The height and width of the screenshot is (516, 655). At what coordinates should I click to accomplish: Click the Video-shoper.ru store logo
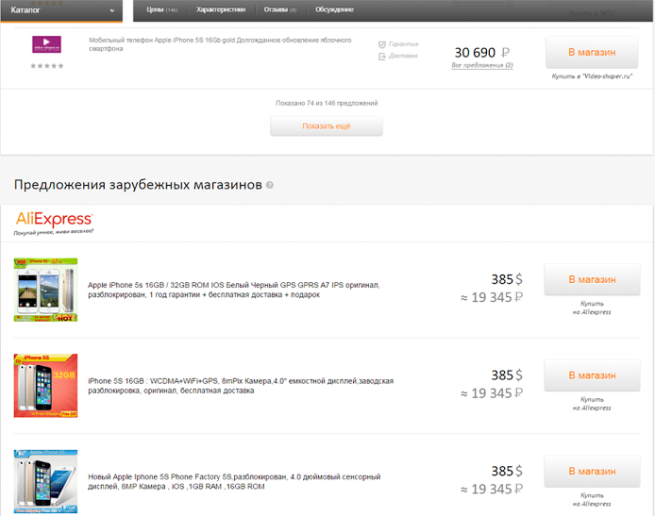point(47,44)
